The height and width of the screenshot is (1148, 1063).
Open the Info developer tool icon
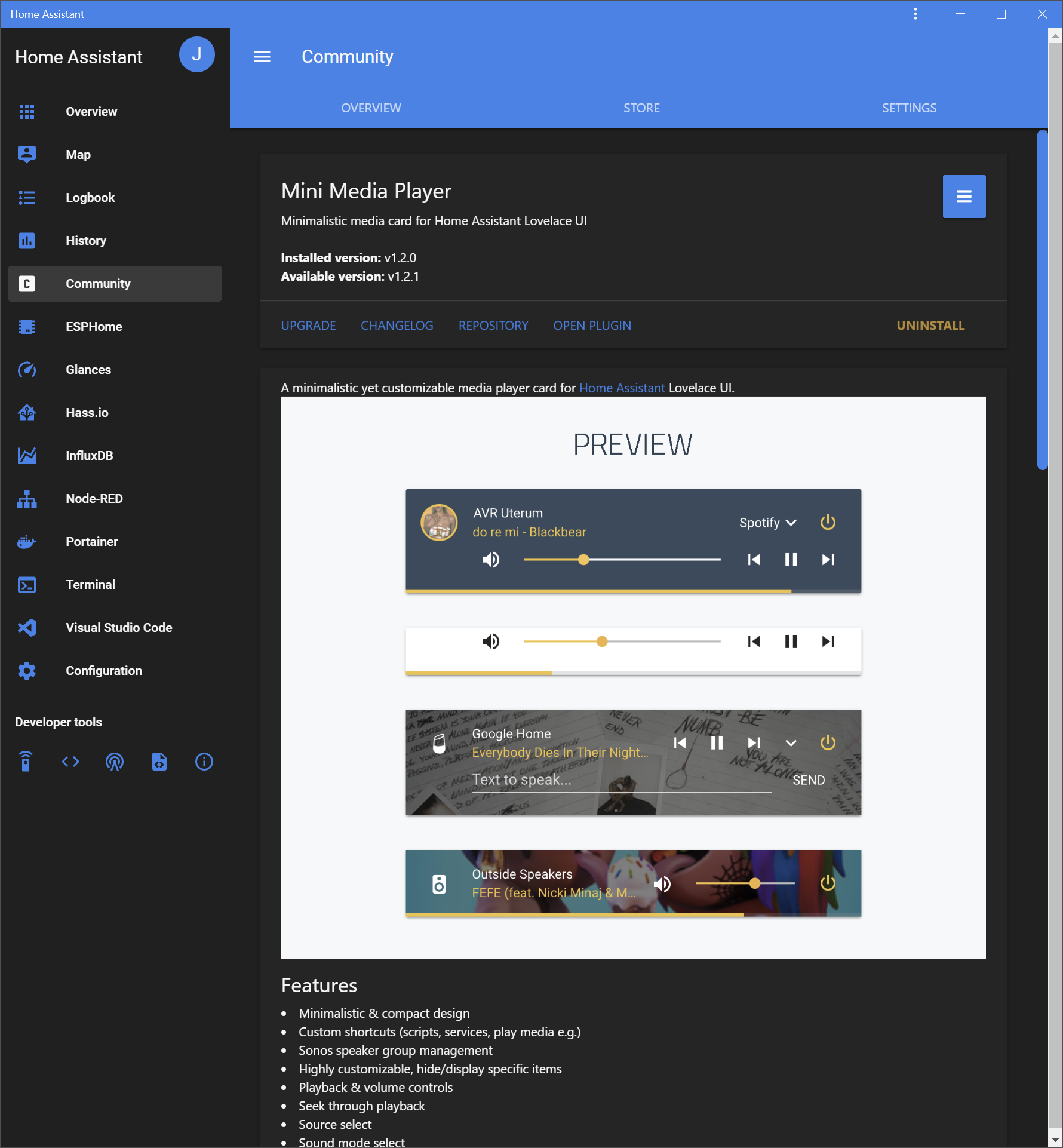tap(204, 762)
